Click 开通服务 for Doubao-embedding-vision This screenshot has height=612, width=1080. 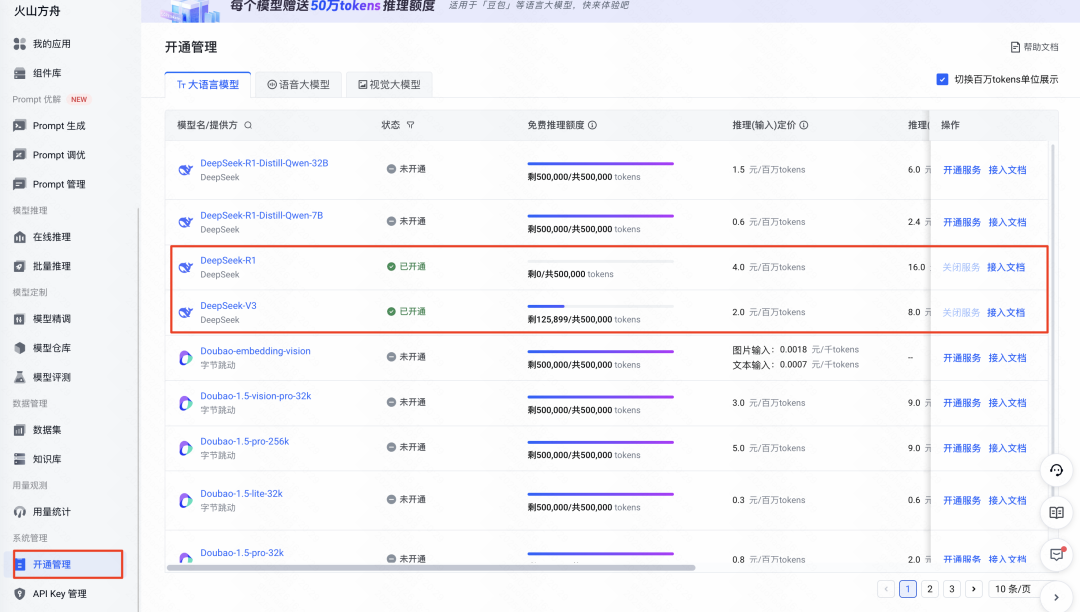coord(962,358)
